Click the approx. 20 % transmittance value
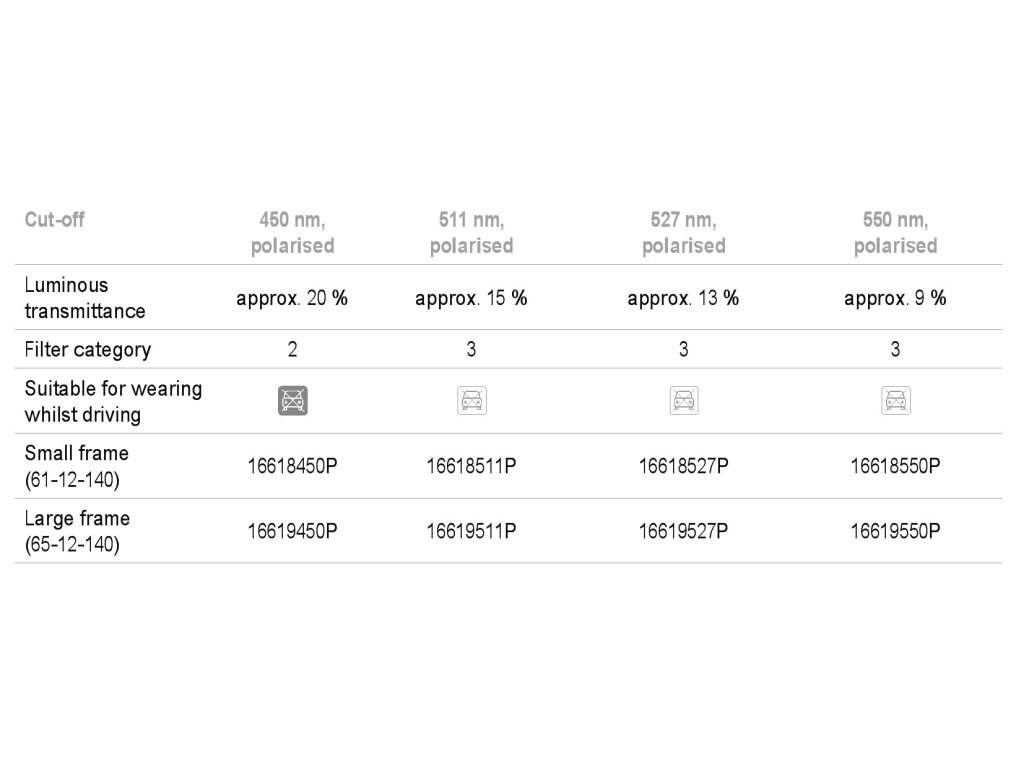1024x768 pixels. pyautogui.click(x=292, y=298)
